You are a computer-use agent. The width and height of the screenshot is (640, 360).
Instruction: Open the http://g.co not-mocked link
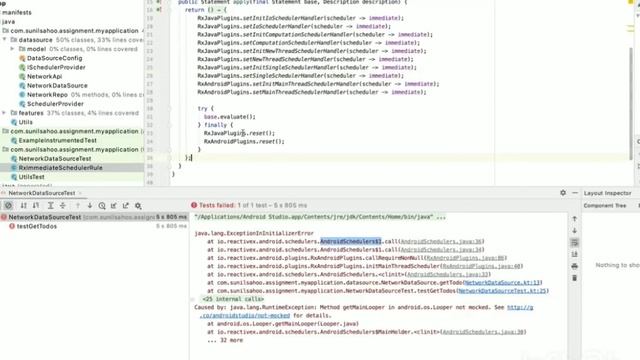coord(520,307)
